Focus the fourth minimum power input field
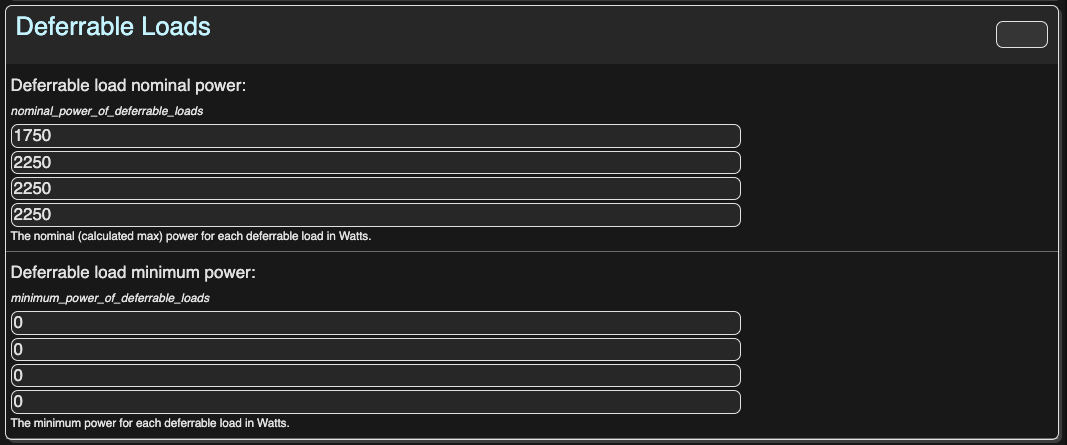 point(375,401)
